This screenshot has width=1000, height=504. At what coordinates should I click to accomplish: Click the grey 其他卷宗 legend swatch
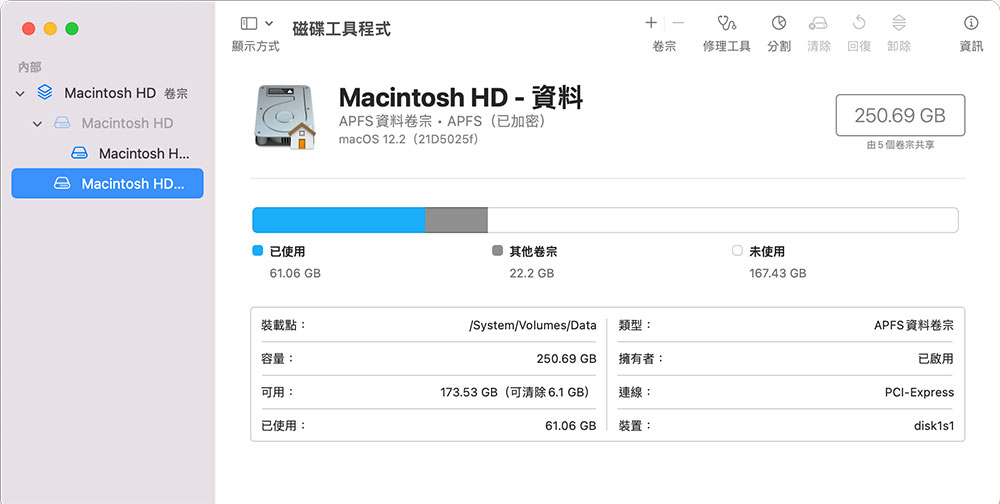(497, 251)
